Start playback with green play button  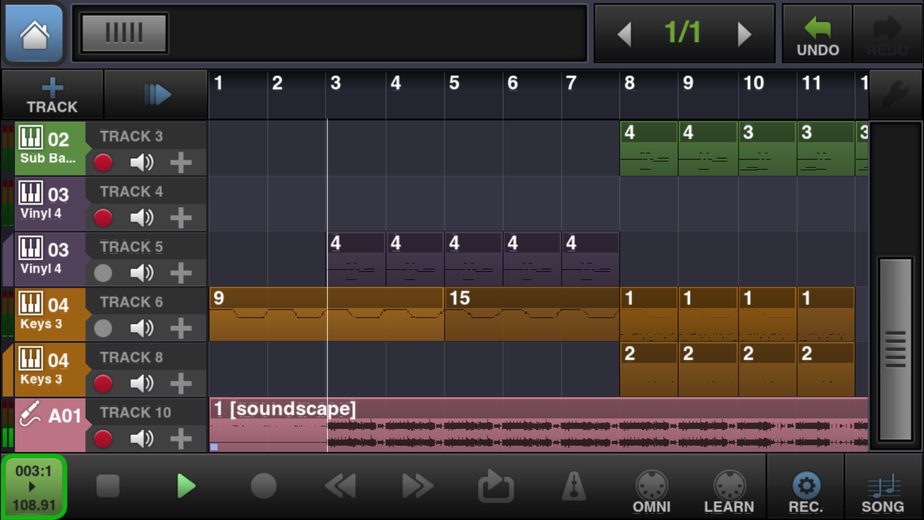(x=186, y=486)
